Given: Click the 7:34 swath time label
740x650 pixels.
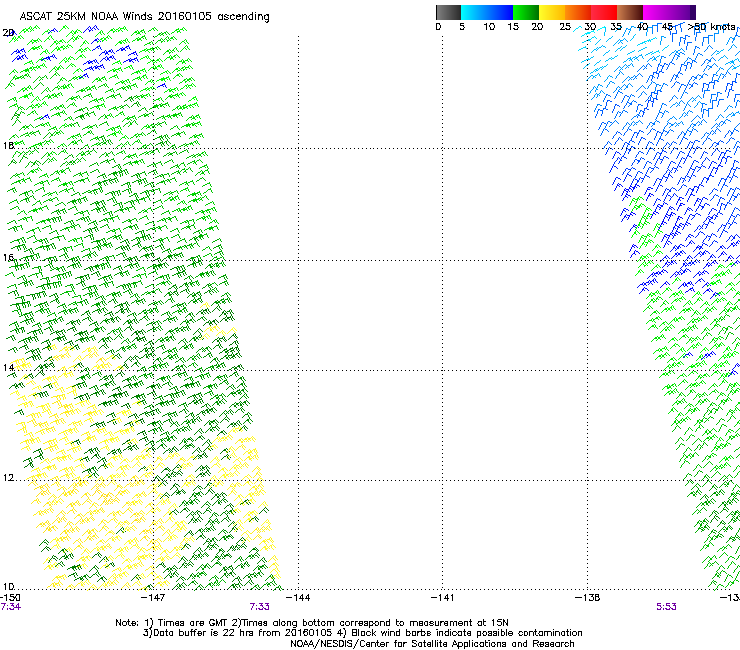Looking at the screenshot, I should coord(10,607).
